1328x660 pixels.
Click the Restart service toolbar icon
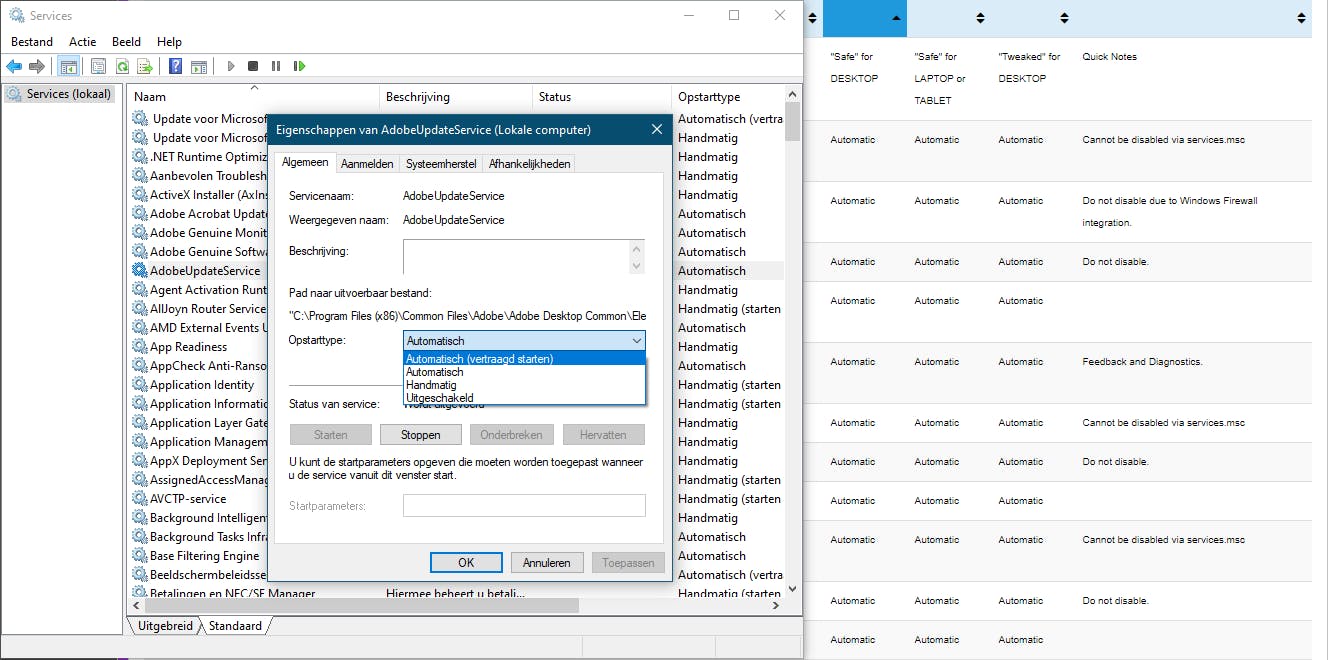pyautogui.click(x=299, y=67)
